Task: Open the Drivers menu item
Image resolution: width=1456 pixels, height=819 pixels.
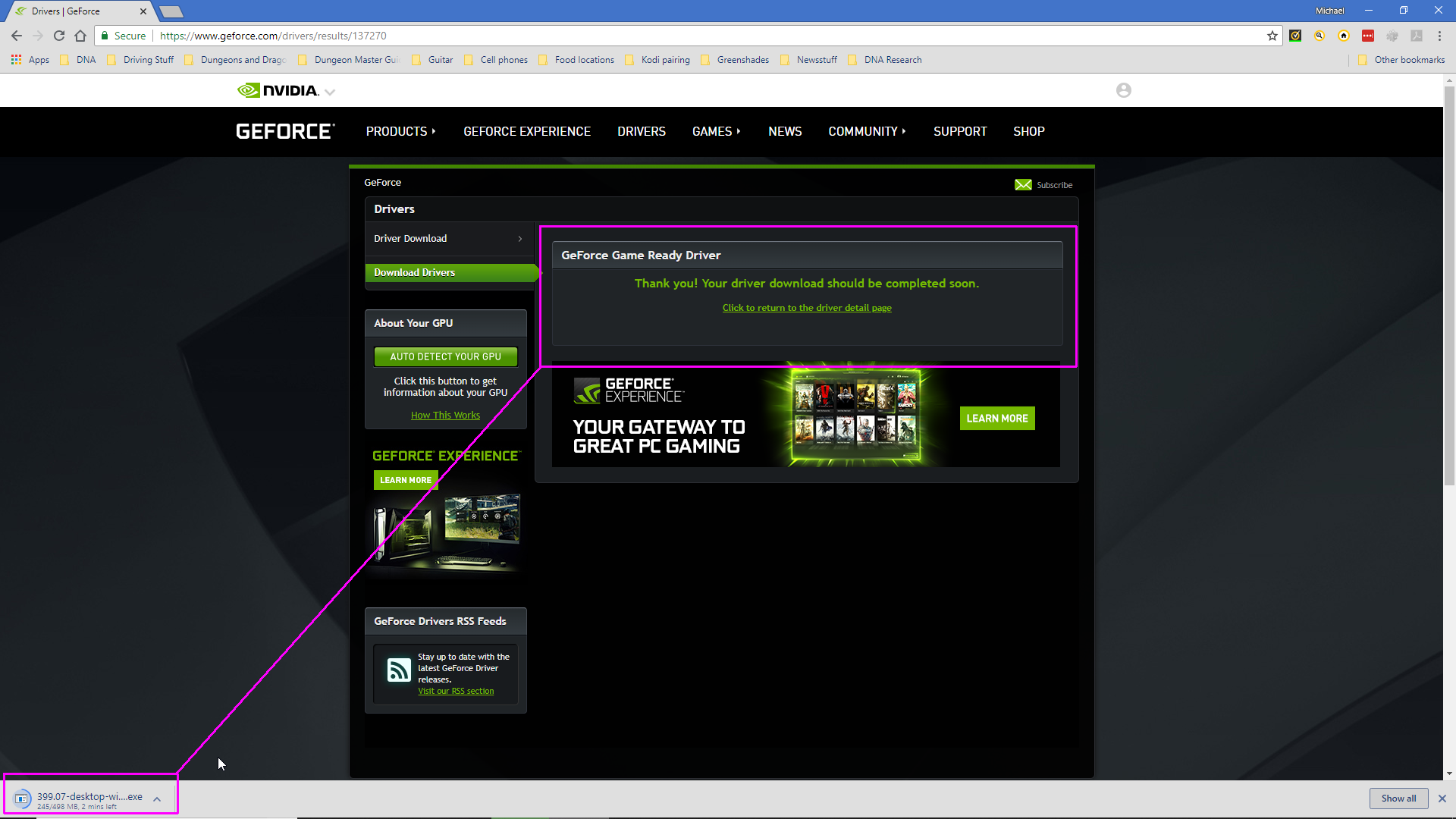Action: 642,131
